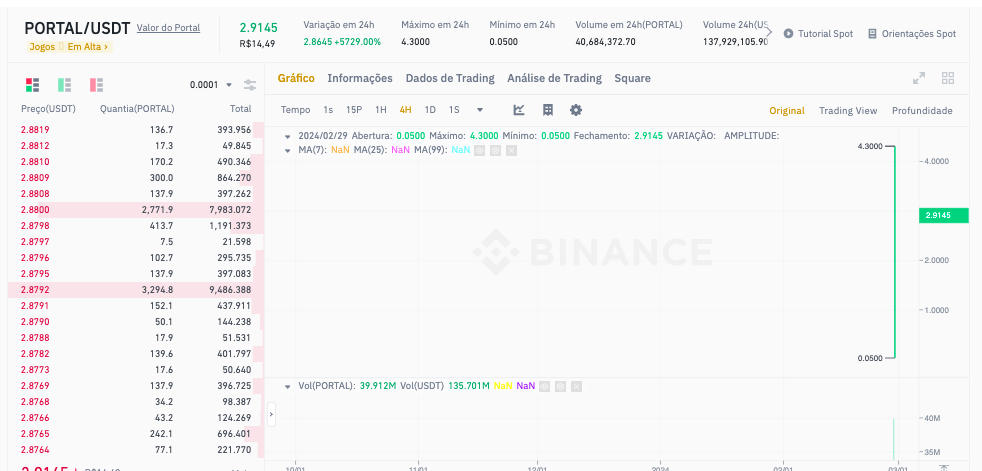
Task: Select sell order at price 2.8819
Action: pos(136,130)
